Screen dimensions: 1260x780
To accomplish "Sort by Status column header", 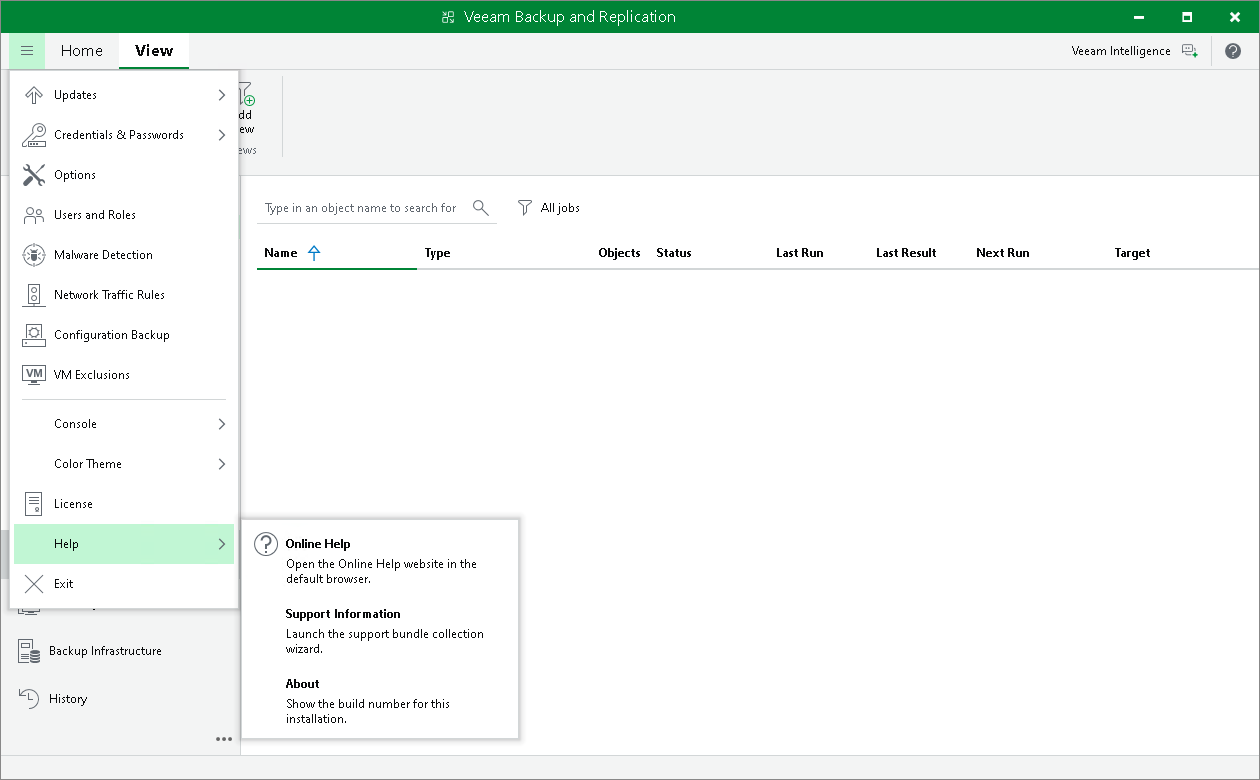I will click(x=674, y=253).
